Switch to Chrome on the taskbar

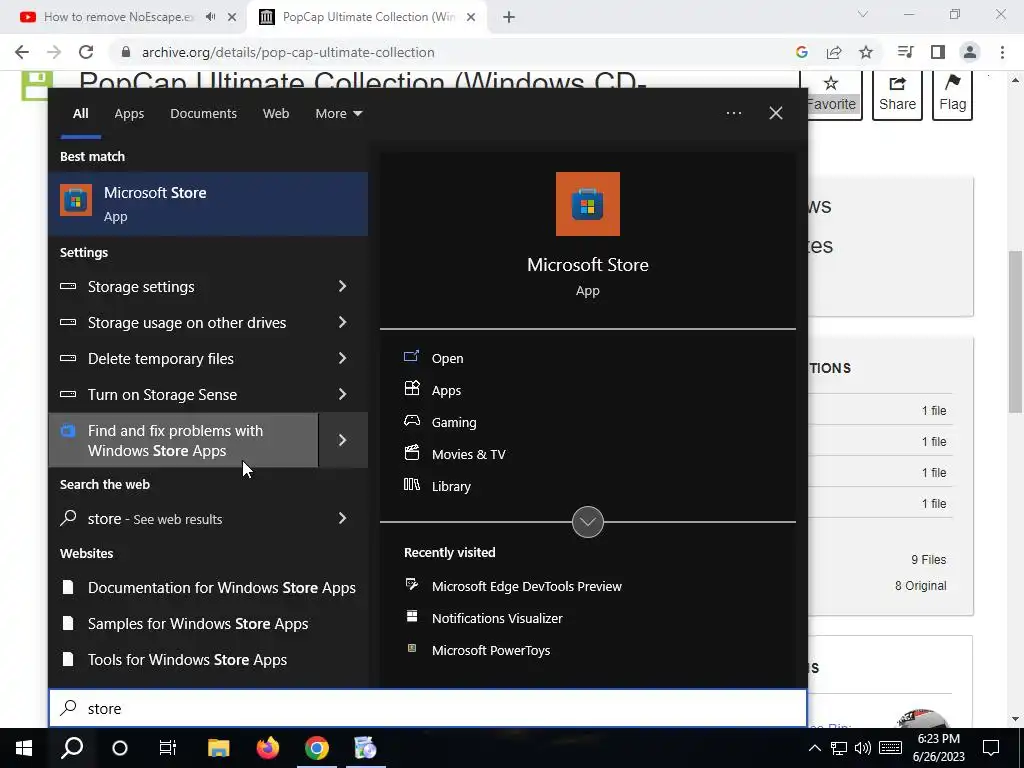tap(317, 748)
